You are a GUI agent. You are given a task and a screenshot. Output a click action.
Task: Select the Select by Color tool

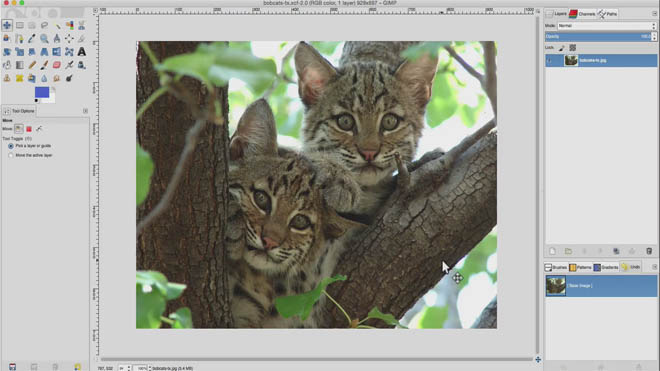pyautogui.click(x=69, y=25)
